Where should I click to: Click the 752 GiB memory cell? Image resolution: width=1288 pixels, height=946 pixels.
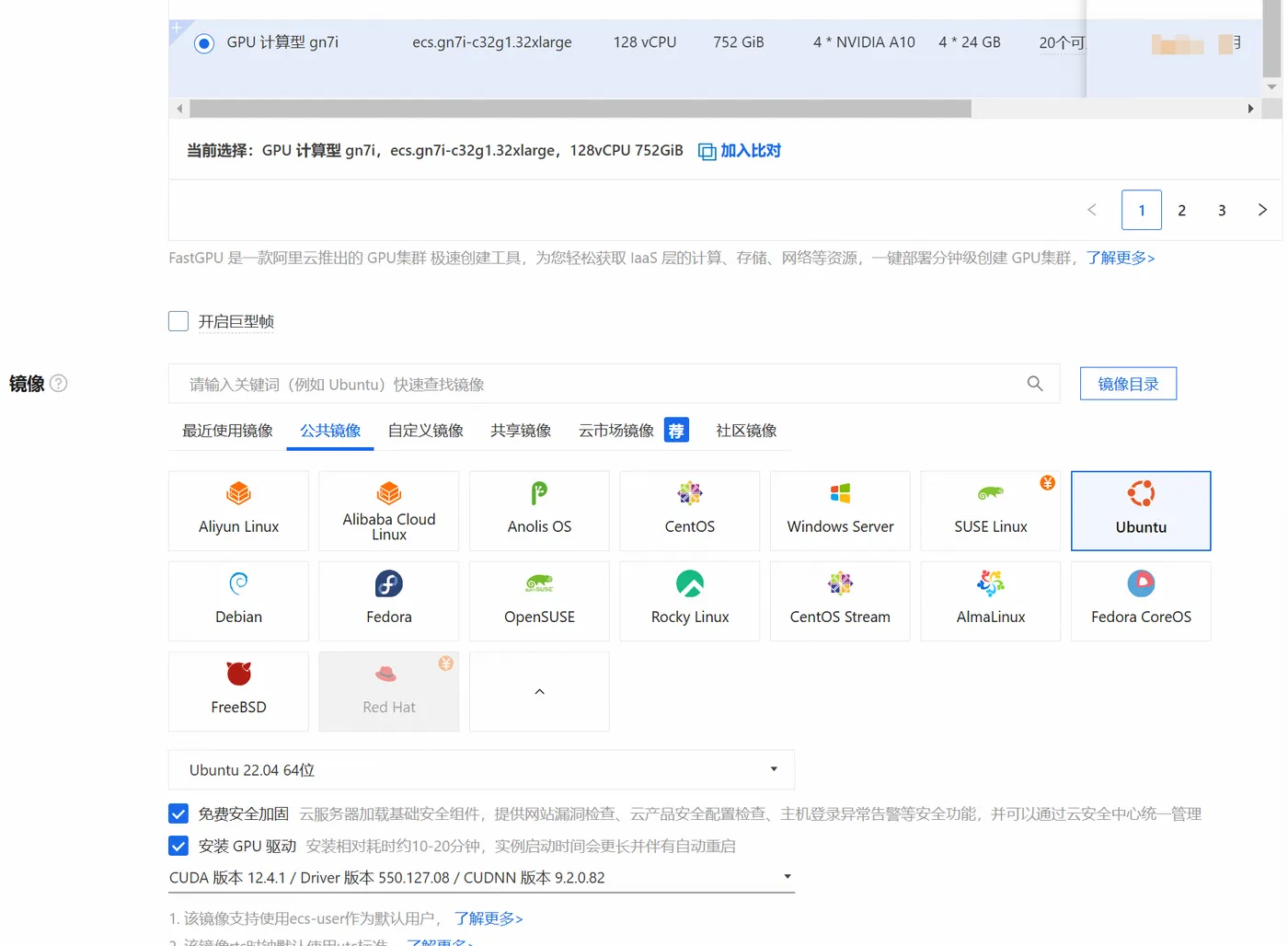coord(739,42)
